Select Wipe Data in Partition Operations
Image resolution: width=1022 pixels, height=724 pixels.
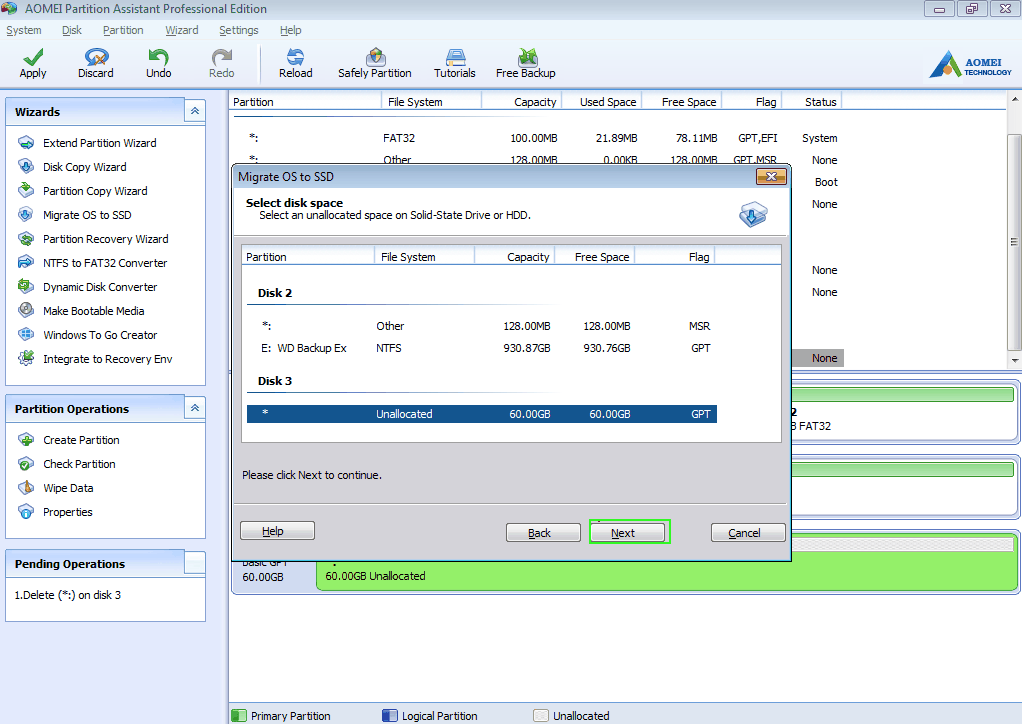[x=68, y=488]
